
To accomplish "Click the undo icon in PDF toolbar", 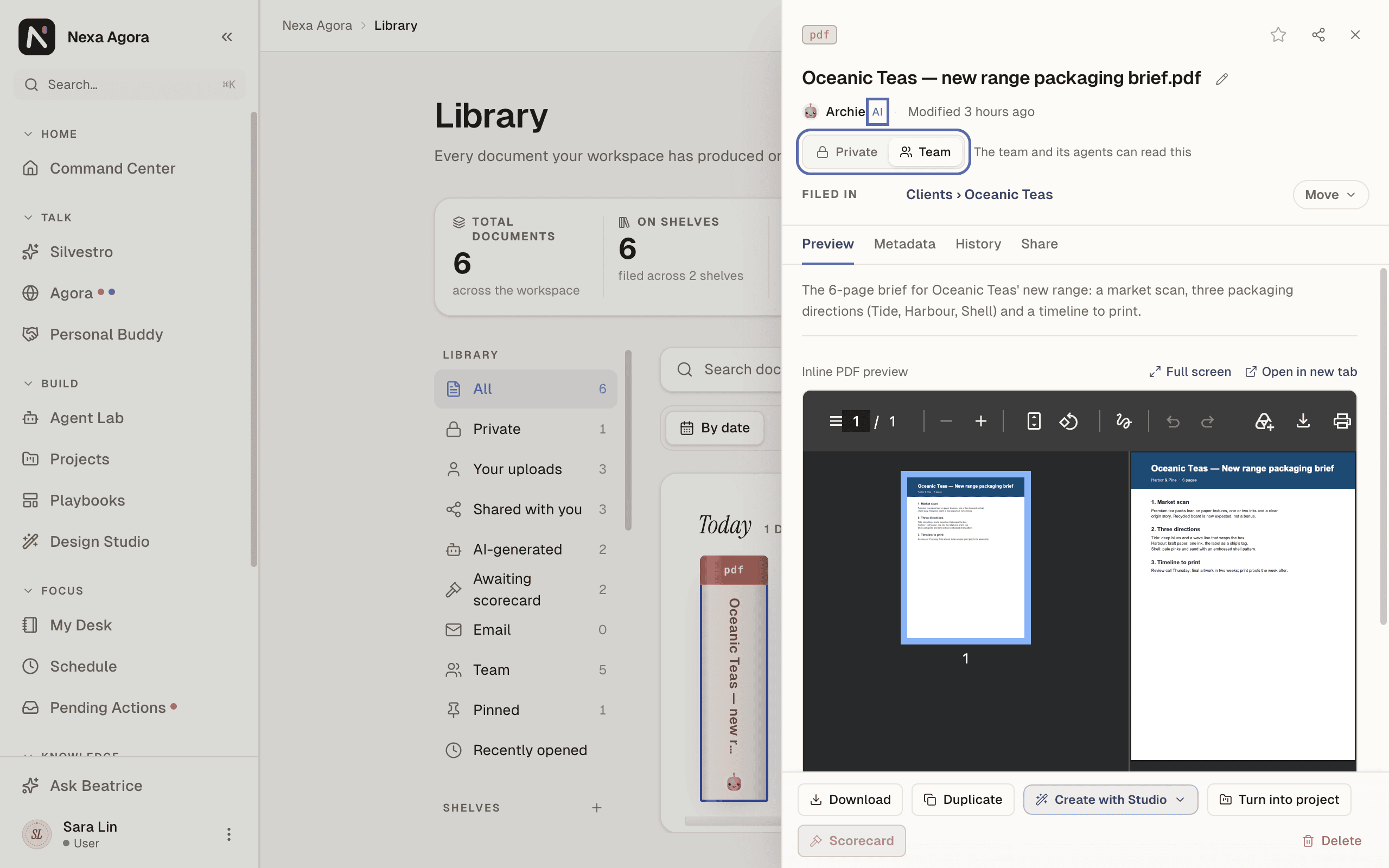I will 1173,422.
